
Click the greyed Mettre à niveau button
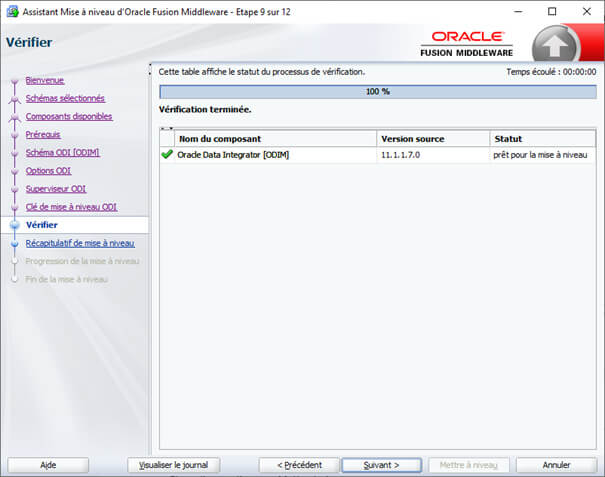point(469,465)
